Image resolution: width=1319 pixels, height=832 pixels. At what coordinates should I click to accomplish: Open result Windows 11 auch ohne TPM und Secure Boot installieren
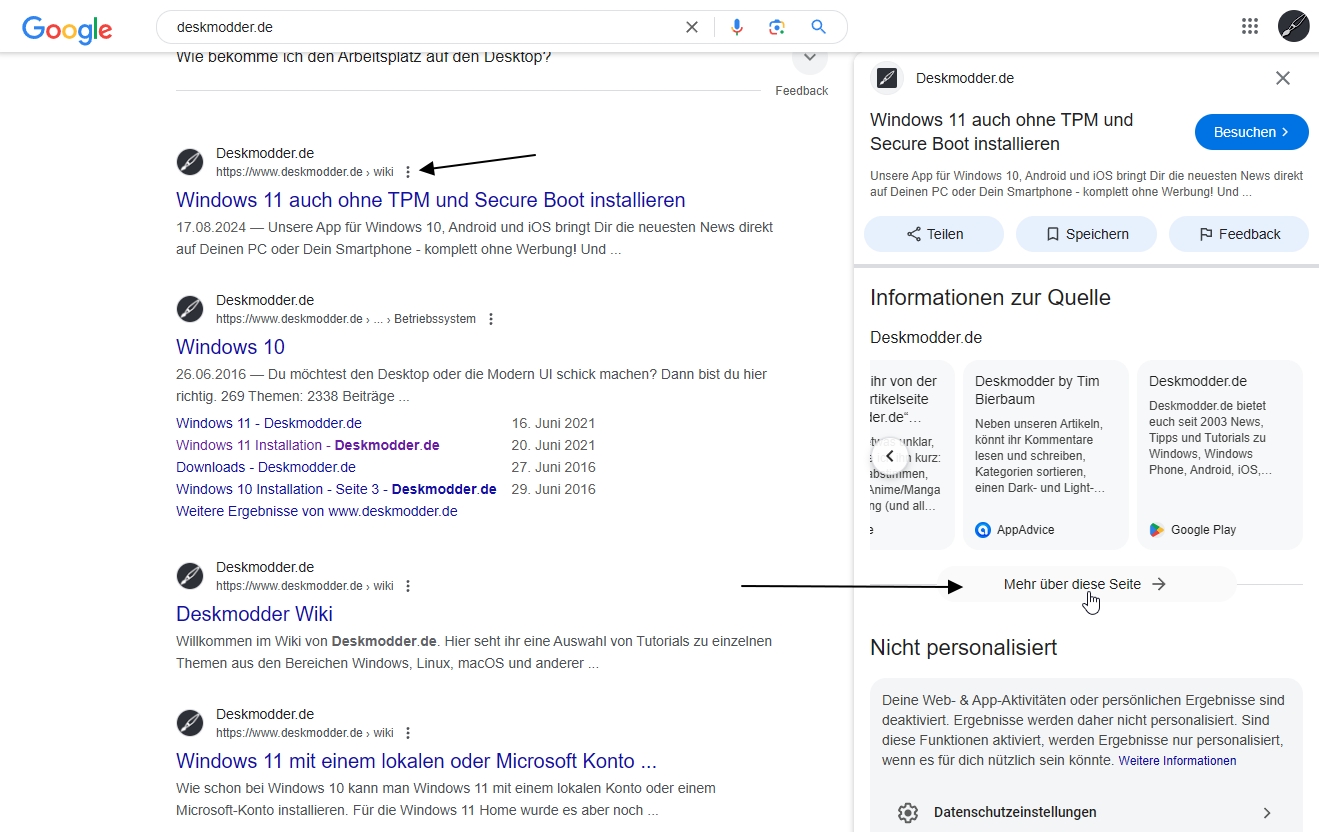click(x=431, y=200)
